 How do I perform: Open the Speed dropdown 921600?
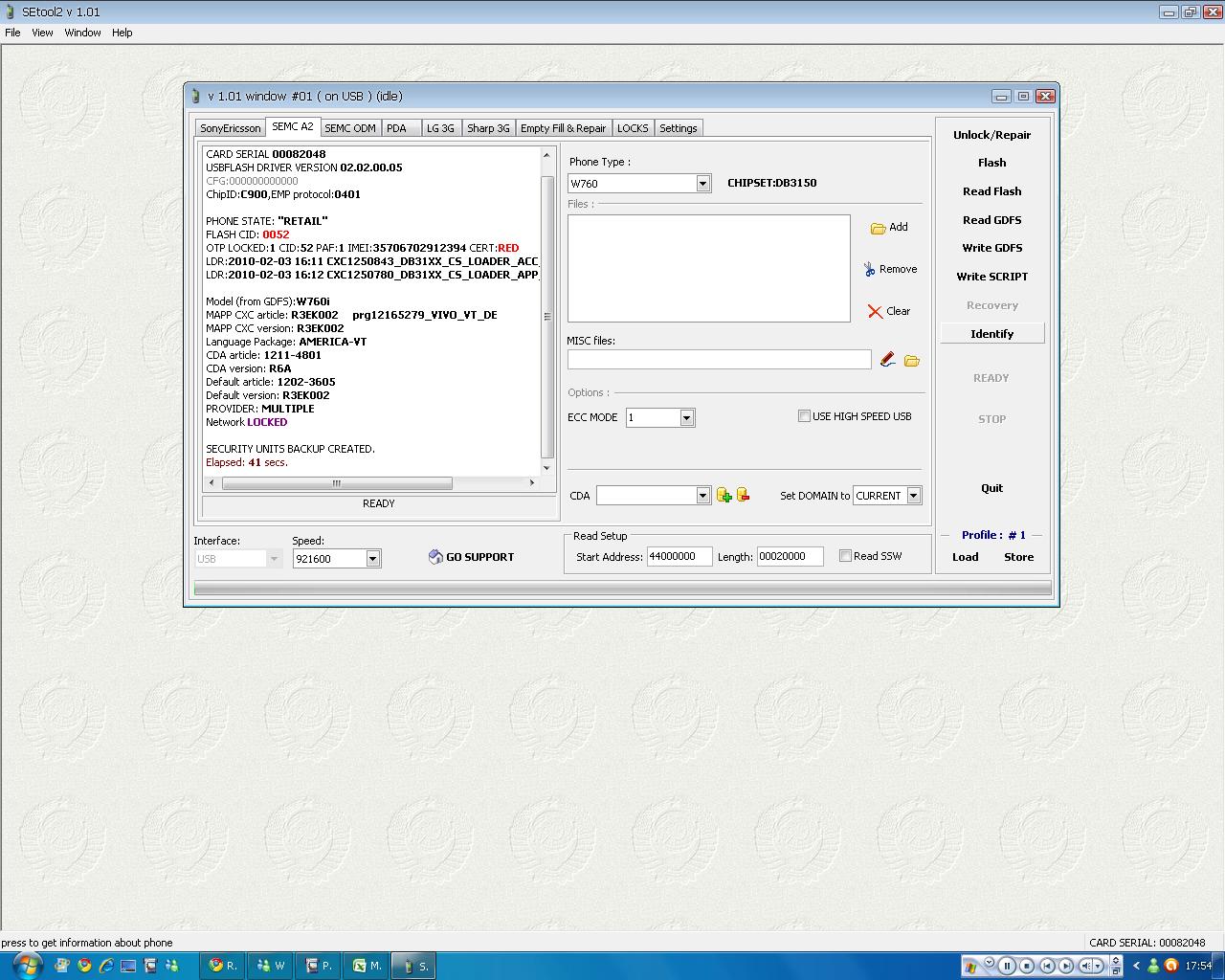pyautogui.click(x=372, y=558)
